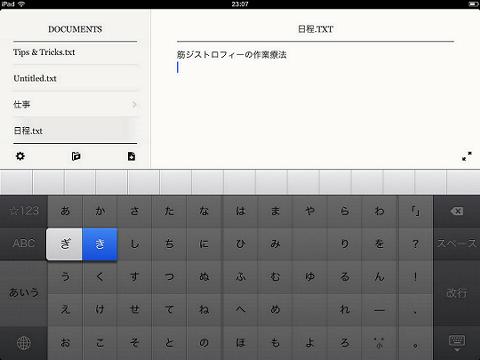The width and height of the screenshot is (480, 360).
Task: Tap the 日程.TXT document title
Action: point(315,29)
